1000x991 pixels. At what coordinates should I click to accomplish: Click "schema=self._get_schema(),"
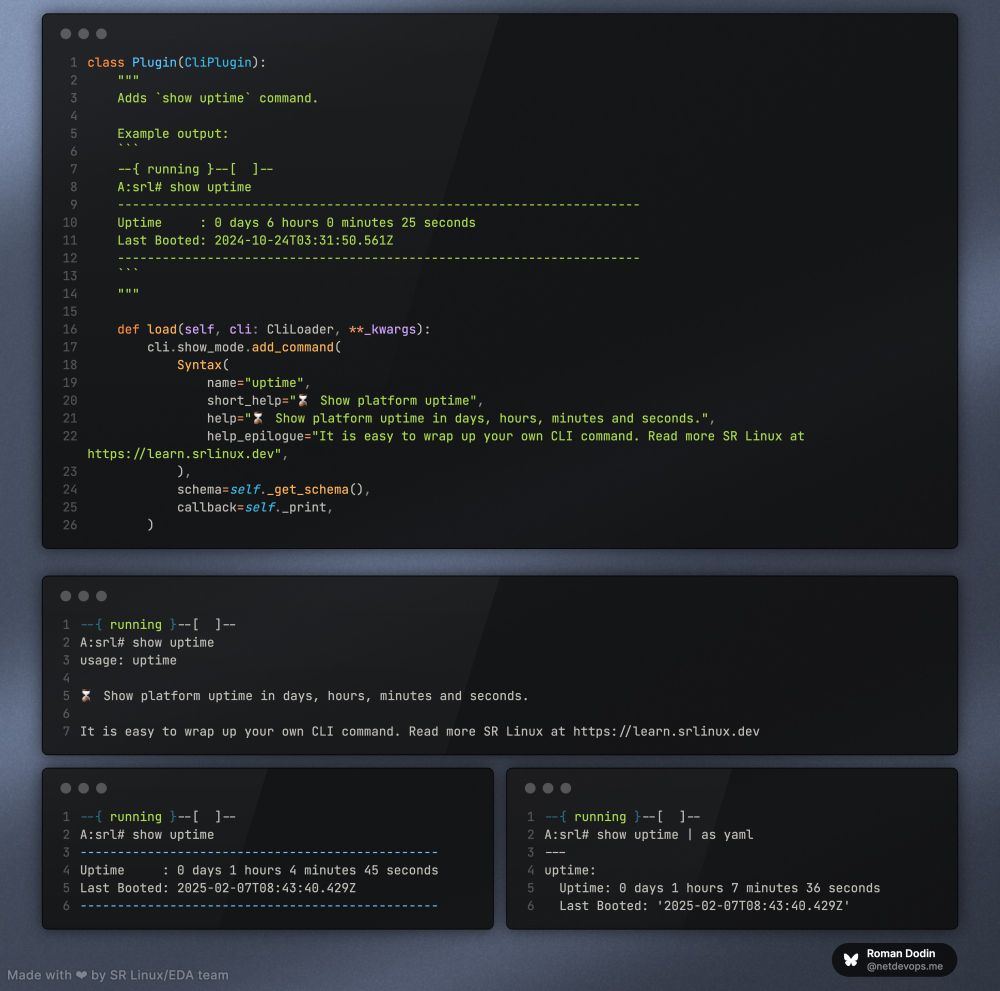[274, 490]
